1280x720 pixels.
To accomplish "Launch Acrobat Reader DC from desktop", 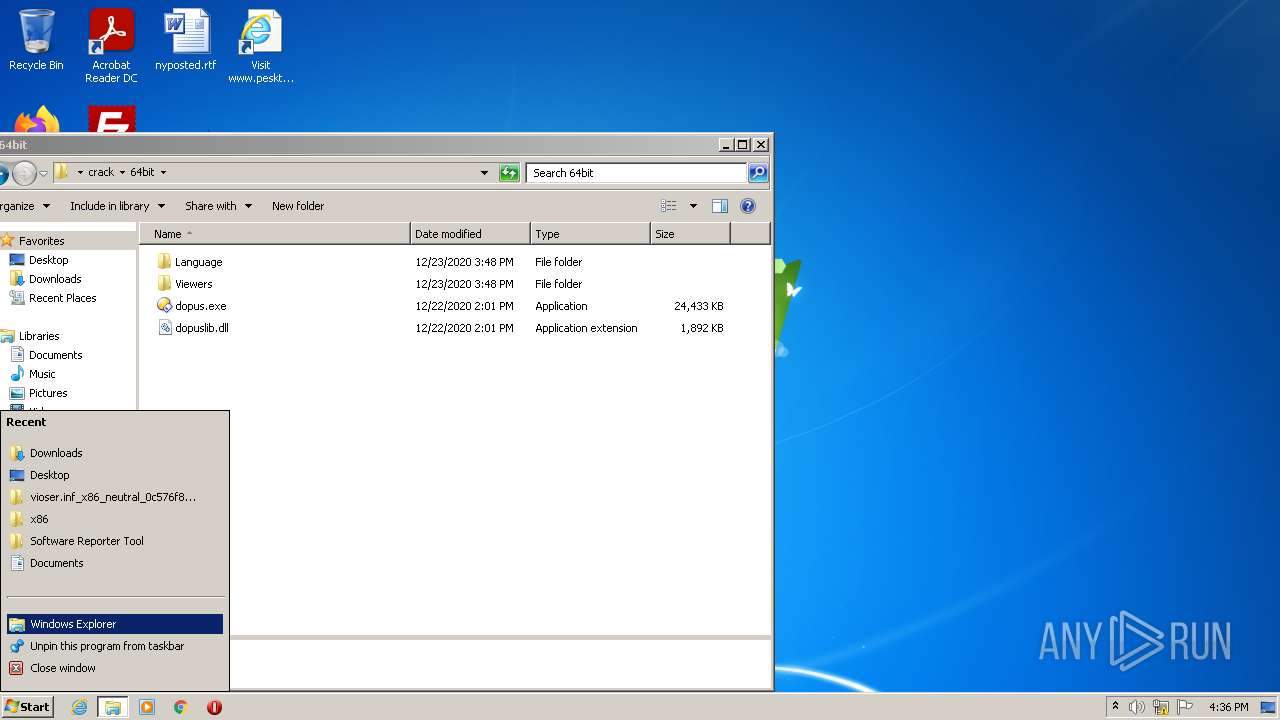I will [x=111, y=47].
